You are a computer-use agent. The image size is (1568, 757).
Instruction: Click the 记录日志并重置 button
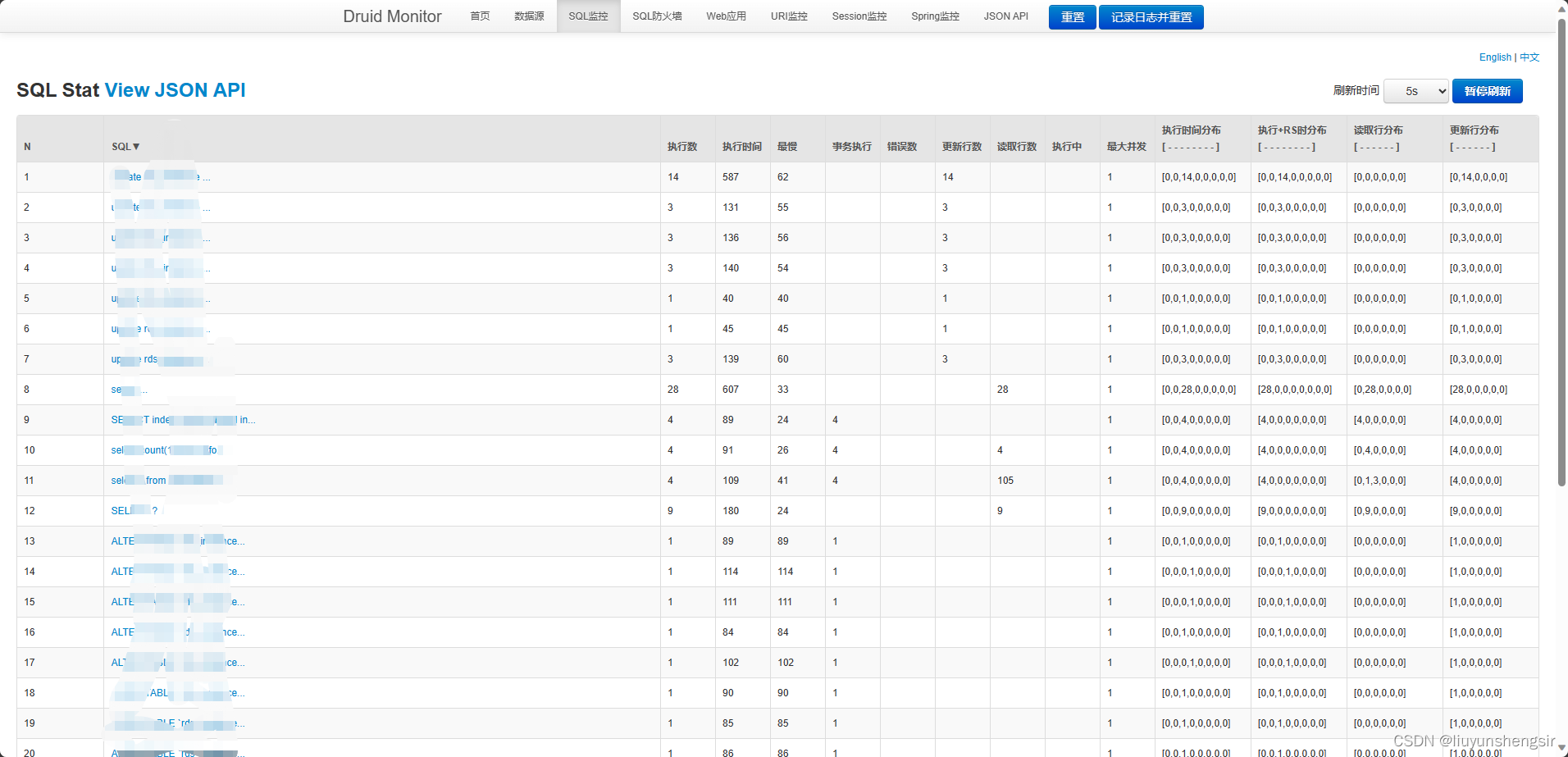(x=1151, y=17)
